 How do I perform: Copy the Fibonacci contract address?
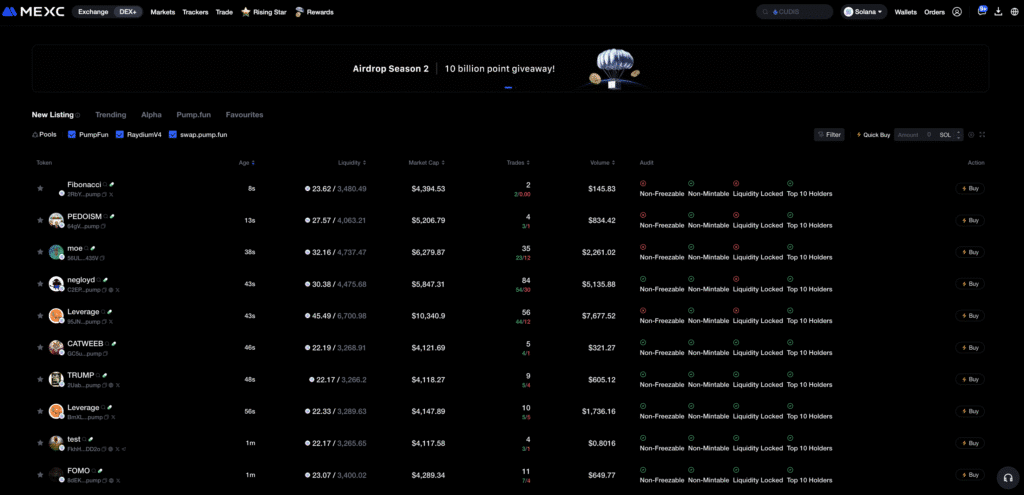pos(104,195)
